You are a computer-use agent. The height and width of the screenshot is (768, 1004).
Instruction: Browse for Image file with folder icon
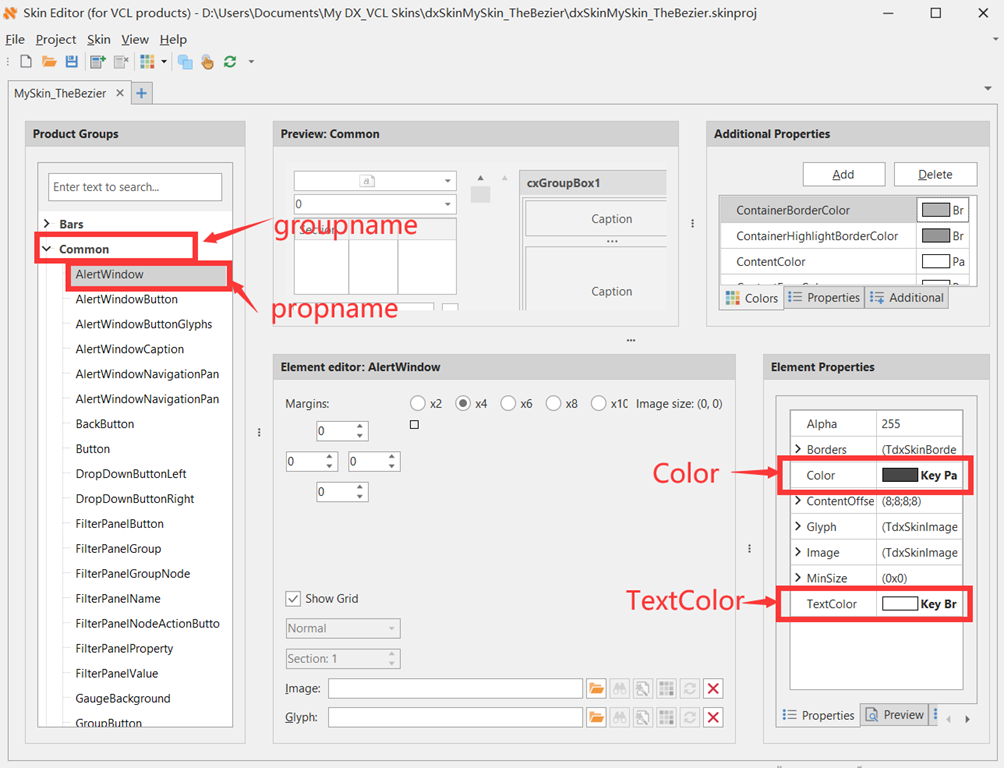coord(596,689)
